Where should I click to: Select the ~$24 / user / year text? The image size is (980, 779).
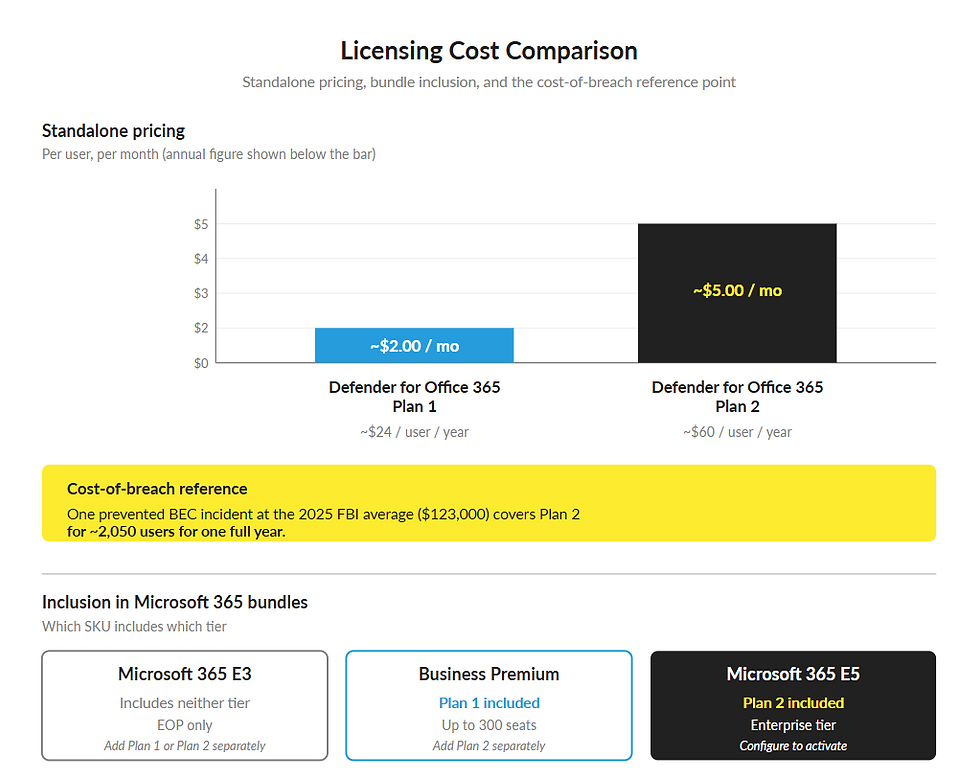pos(414,432)
